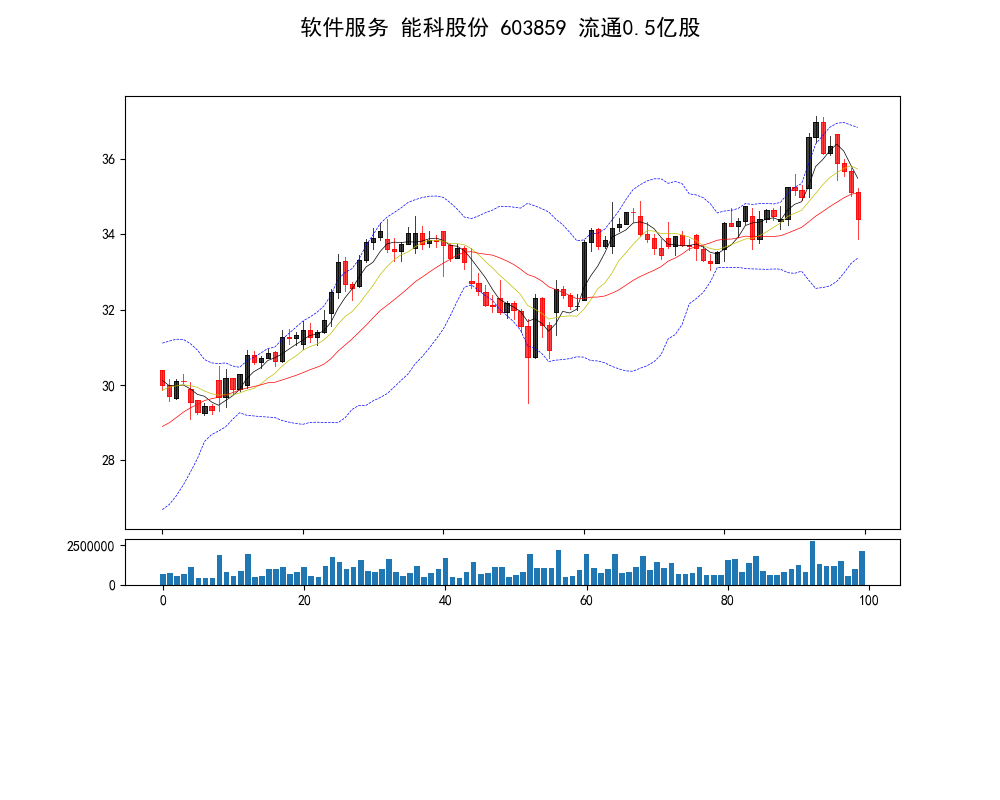Click the x-axis tick label 0
1000x800 pixels.
163,600
